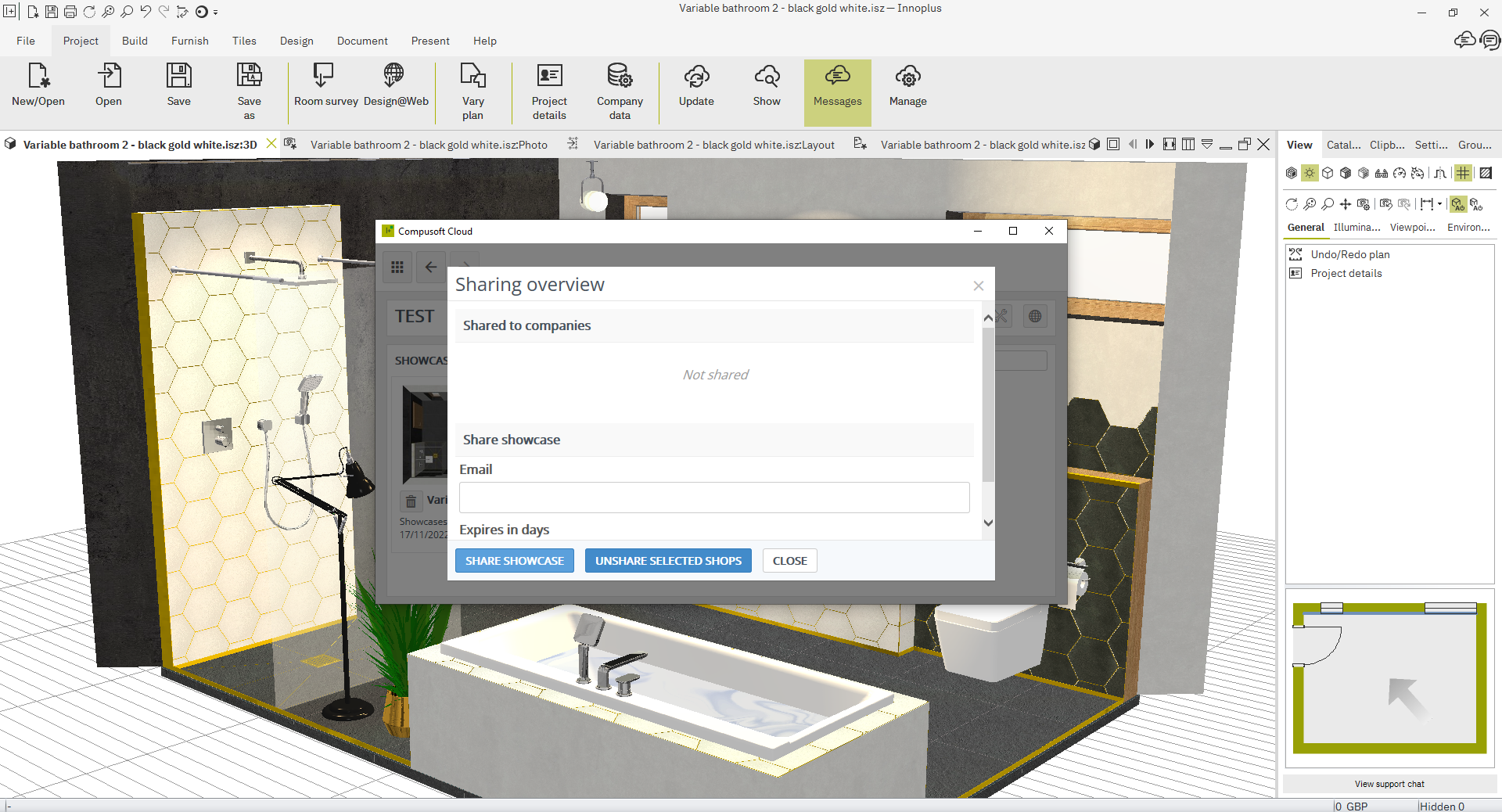This screenshot has width=1502, height=812.
Task: Select Project details in General list
Action: tap(1346, 273)
